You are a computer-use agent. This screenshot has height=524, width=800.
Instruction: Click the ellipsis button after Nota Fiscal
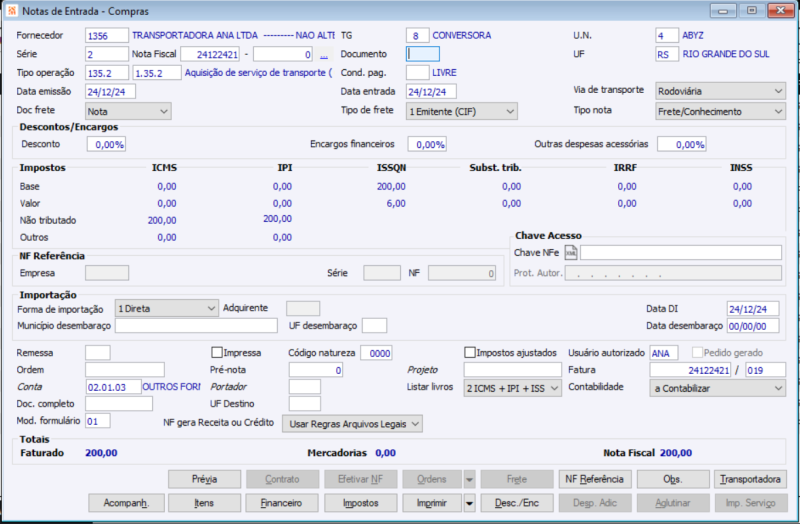[x=324, y=54]
